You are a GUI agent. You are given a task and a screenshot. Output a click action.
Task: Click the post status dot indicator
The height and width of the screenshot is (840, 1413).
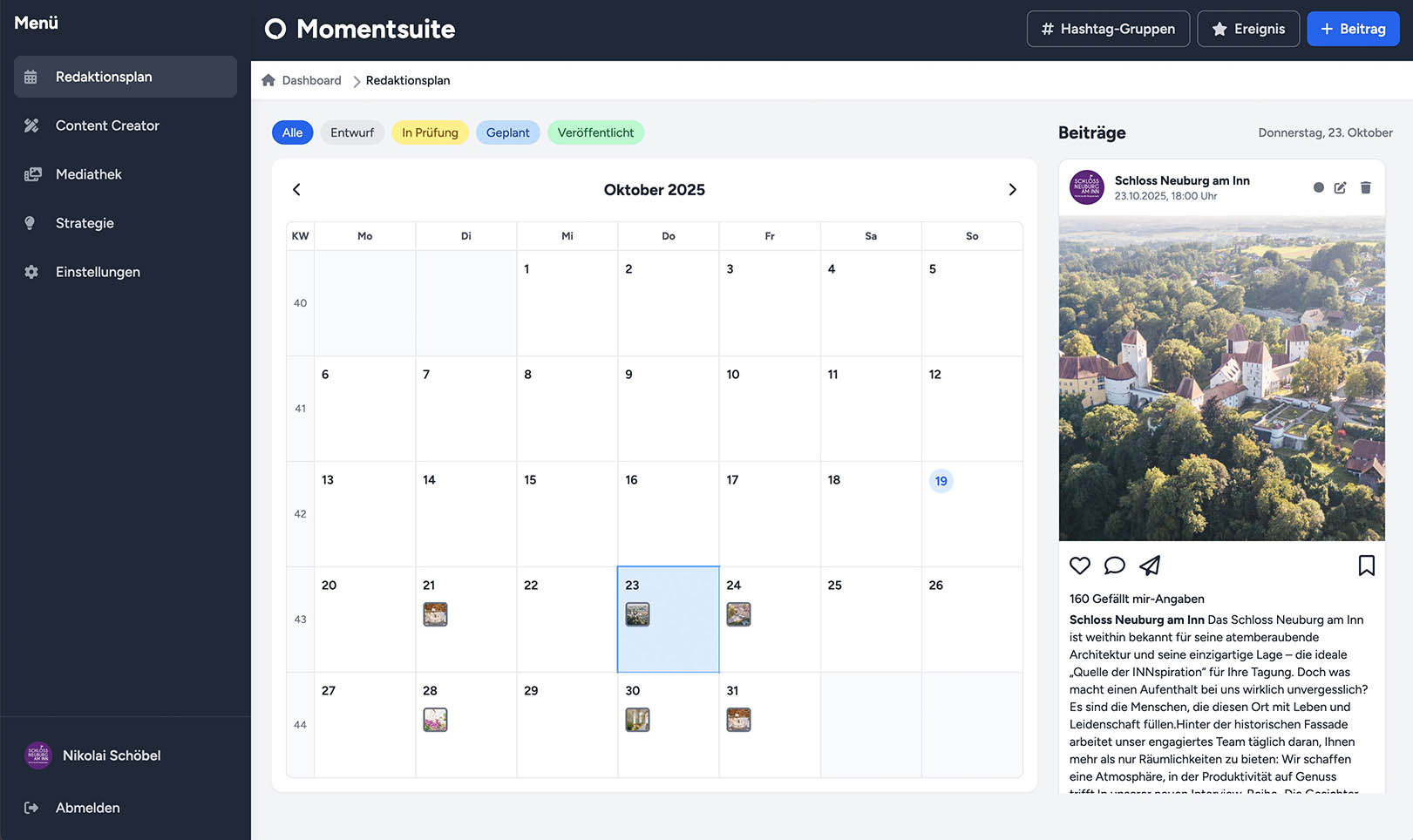(1318, 188)
